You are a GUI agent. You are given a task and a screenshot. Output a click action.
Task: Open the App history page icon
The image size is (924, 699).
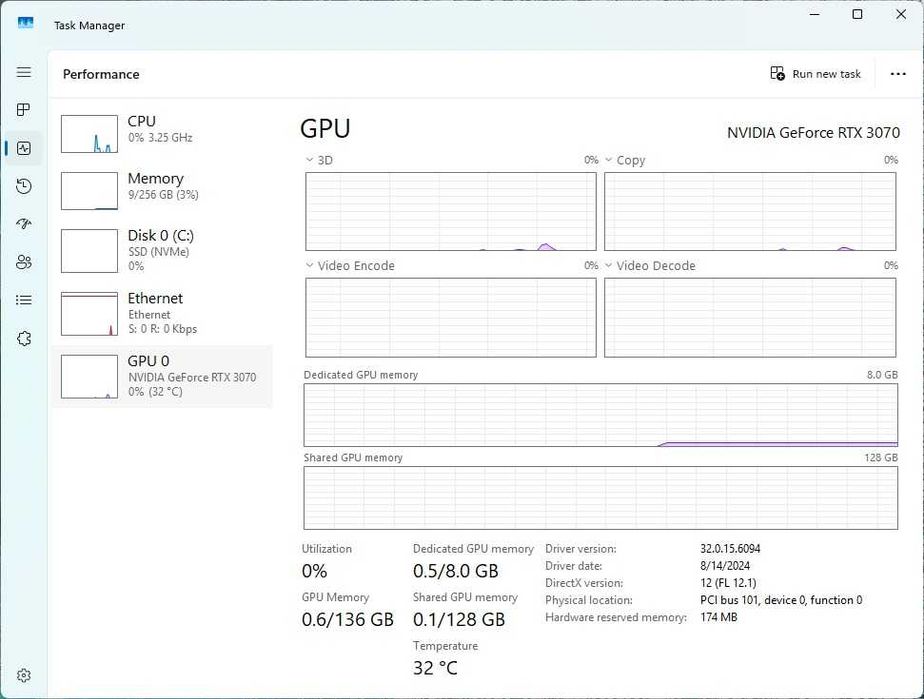[24, 186]
